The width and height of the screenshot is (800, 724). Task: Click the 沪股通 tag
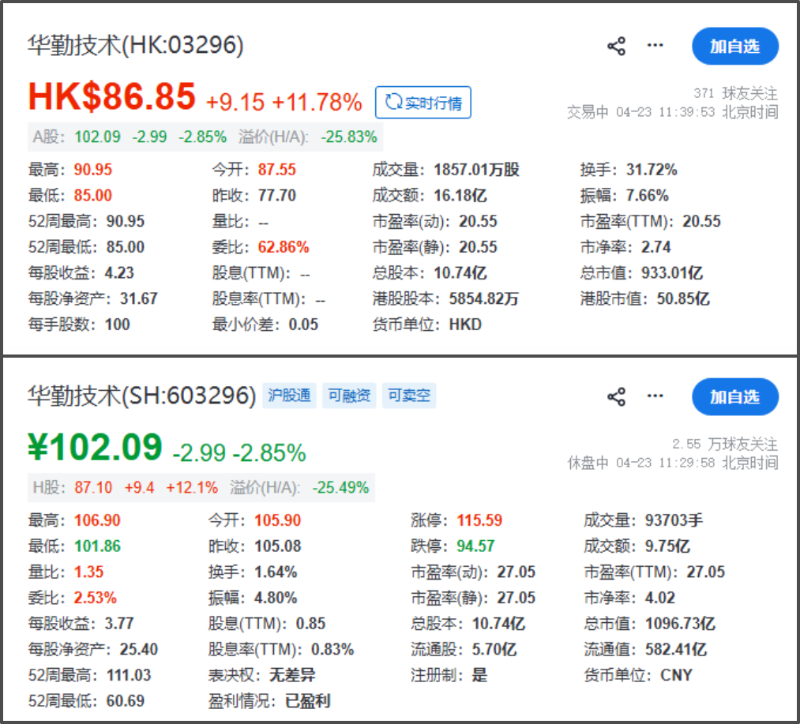pyautogui.click(x=289, y=396)
